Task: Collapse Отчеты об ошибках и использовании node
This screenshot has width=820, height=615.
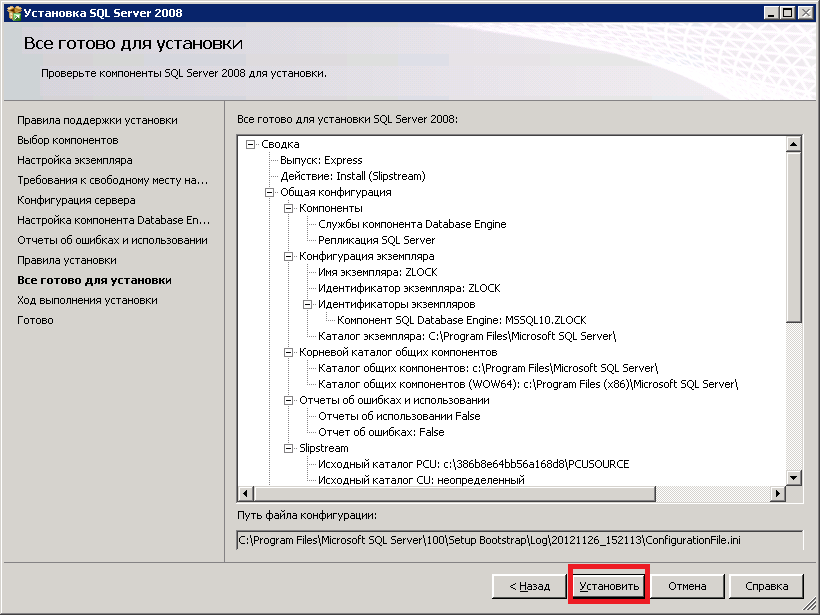Action: pyautogui.click(x=288, y=400)
